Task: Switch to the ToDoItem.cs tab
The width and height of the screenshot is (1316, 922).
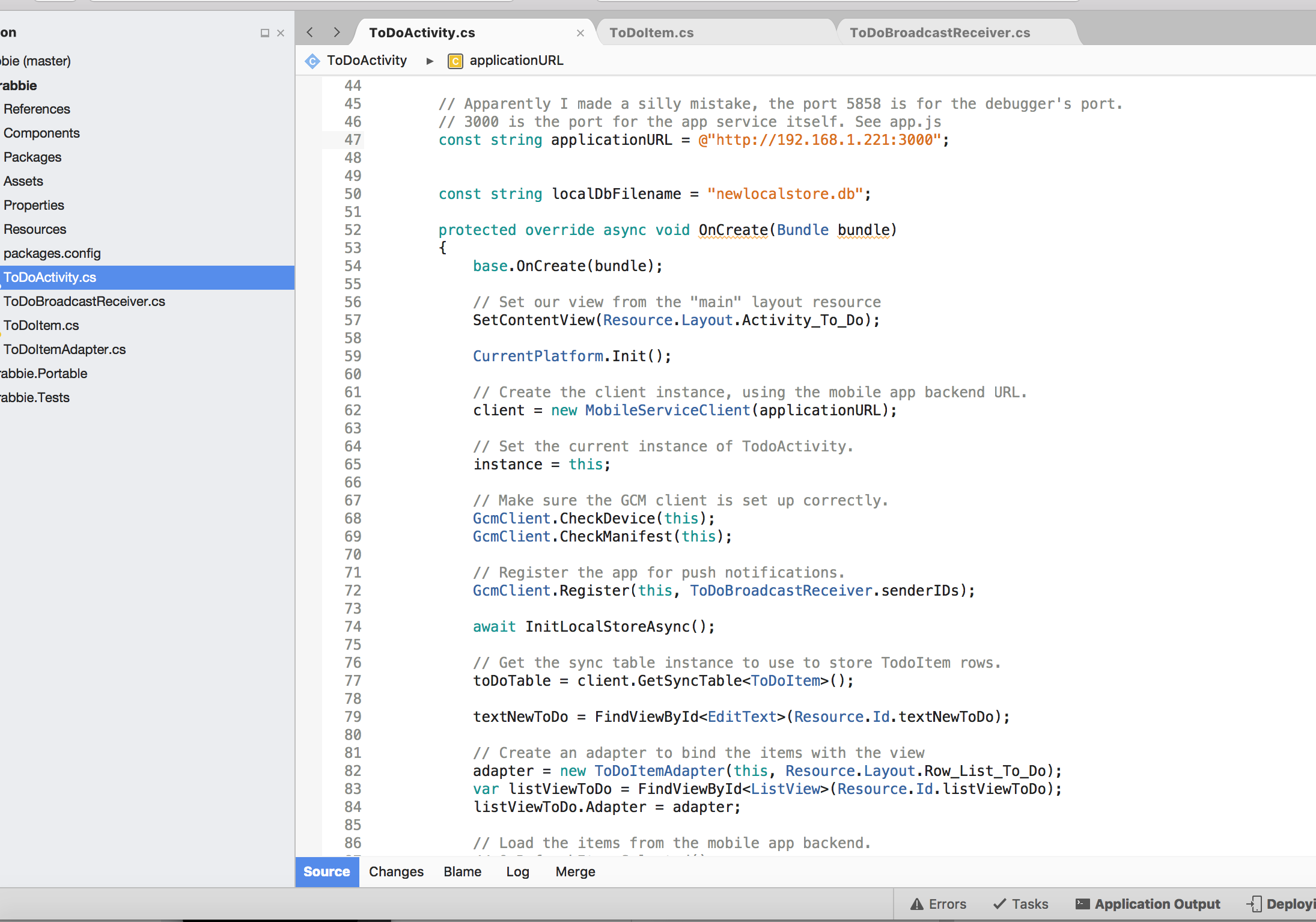Action: 651,33
